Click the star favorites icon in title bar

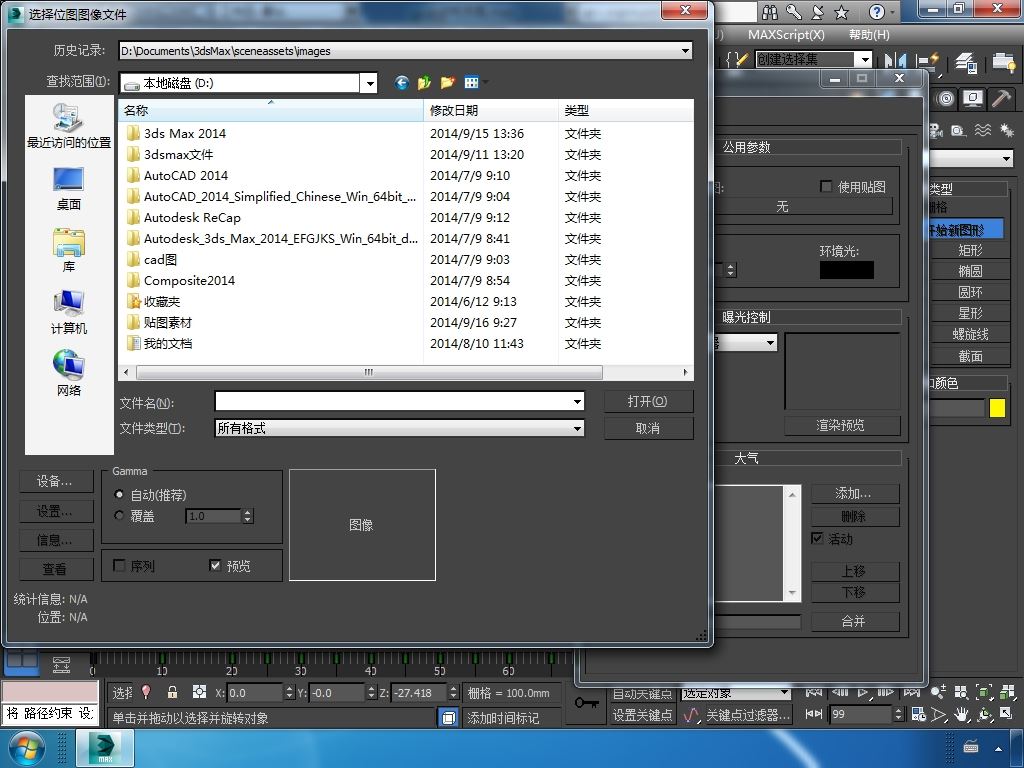pos(842,12)
